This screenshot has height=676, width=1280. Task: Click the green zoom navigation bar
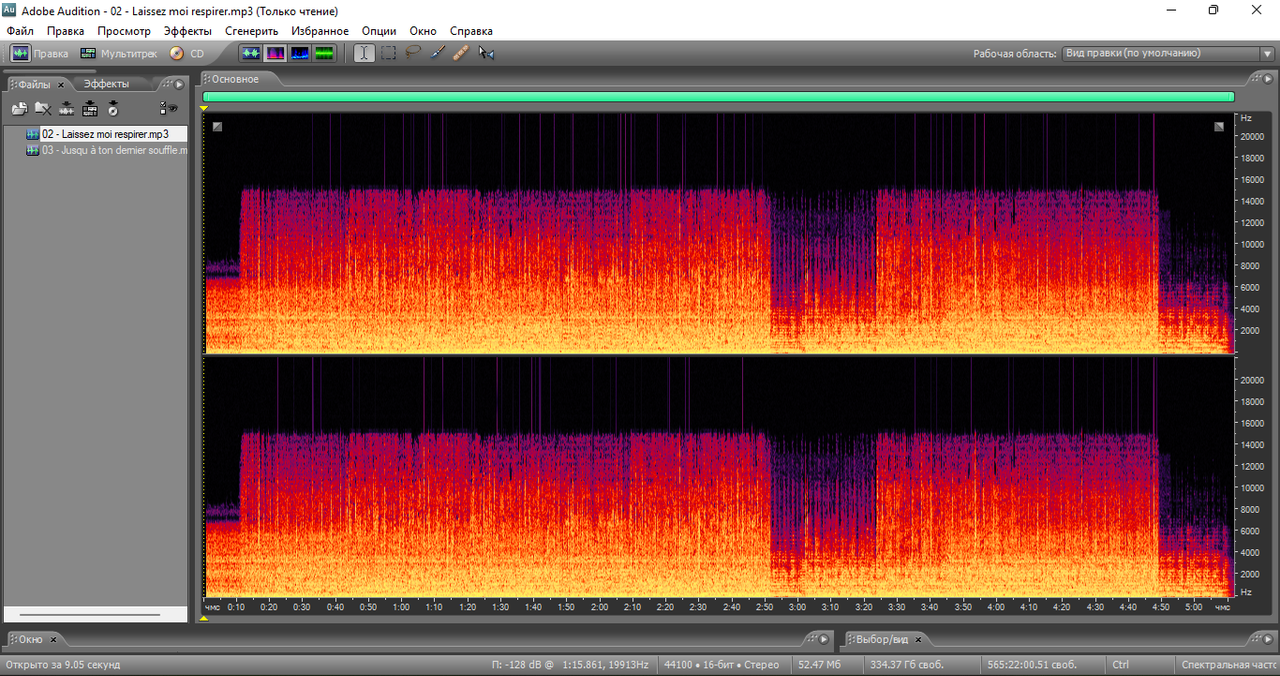click(718, 97)
